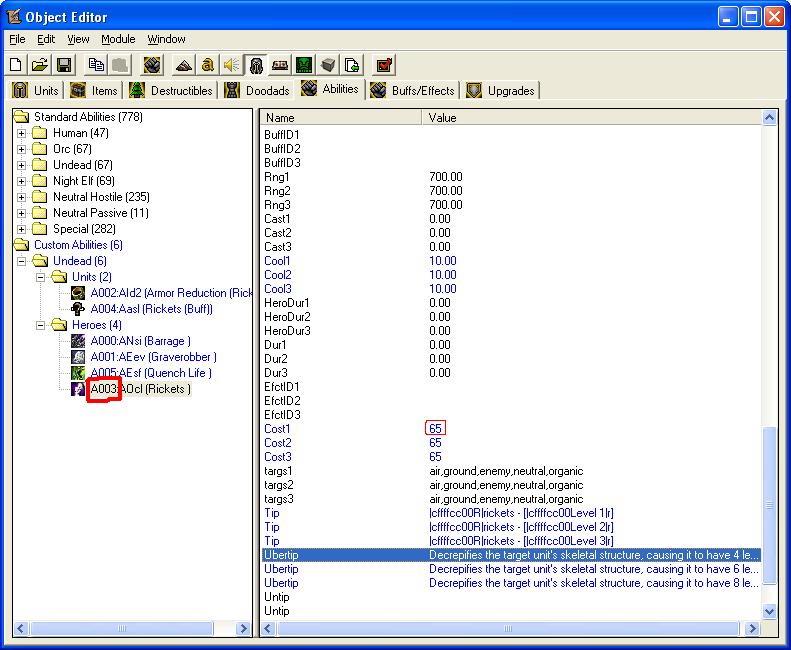Open the Module menu

118,39
